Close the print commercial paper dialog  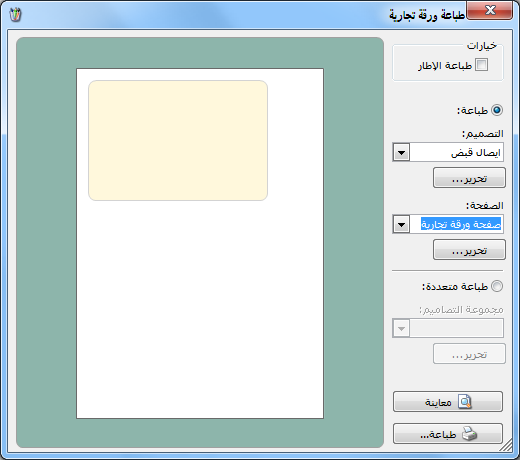[x=490, y=10]
